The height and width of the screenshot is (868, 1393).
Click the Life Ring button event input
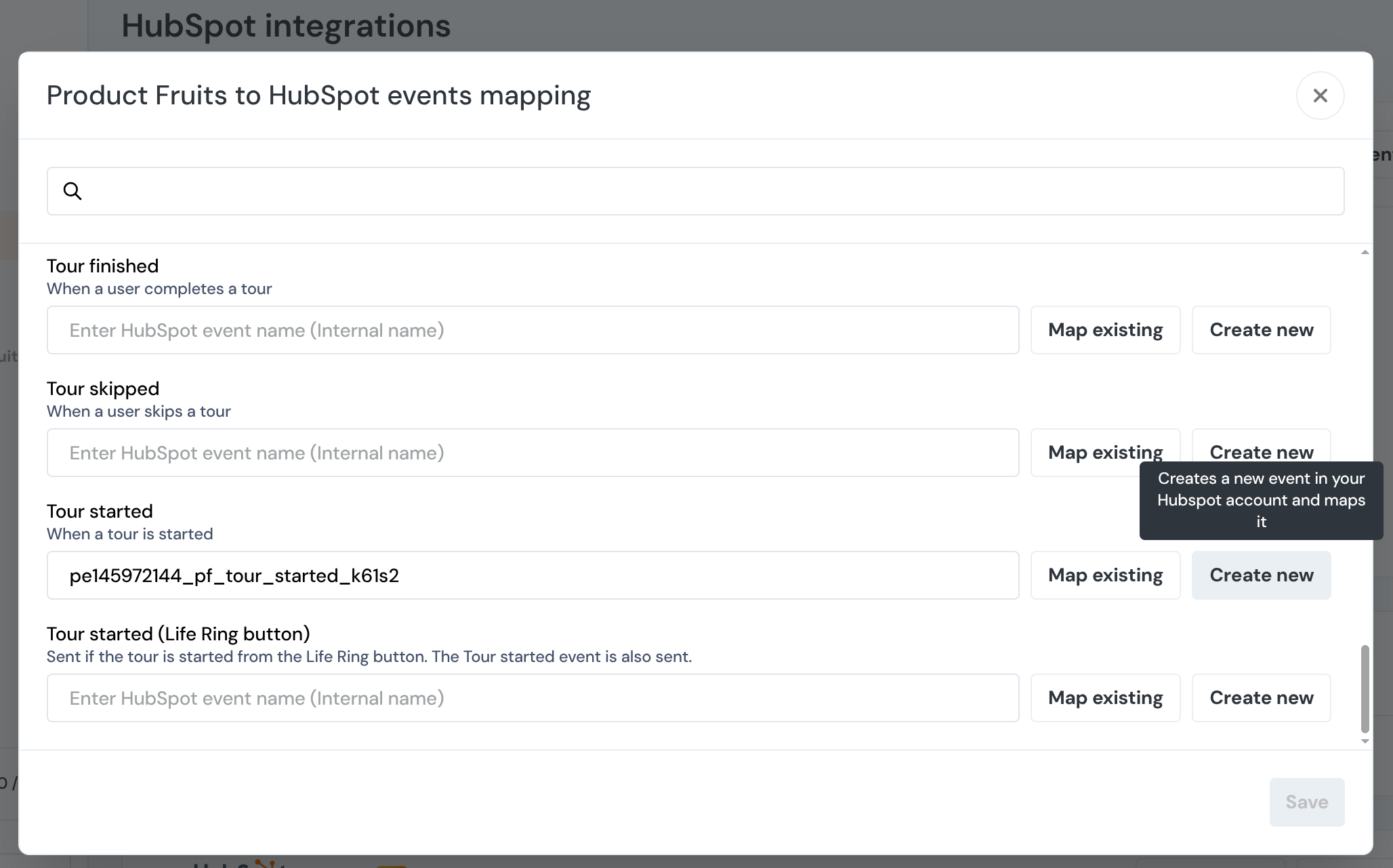pos(533,698)
